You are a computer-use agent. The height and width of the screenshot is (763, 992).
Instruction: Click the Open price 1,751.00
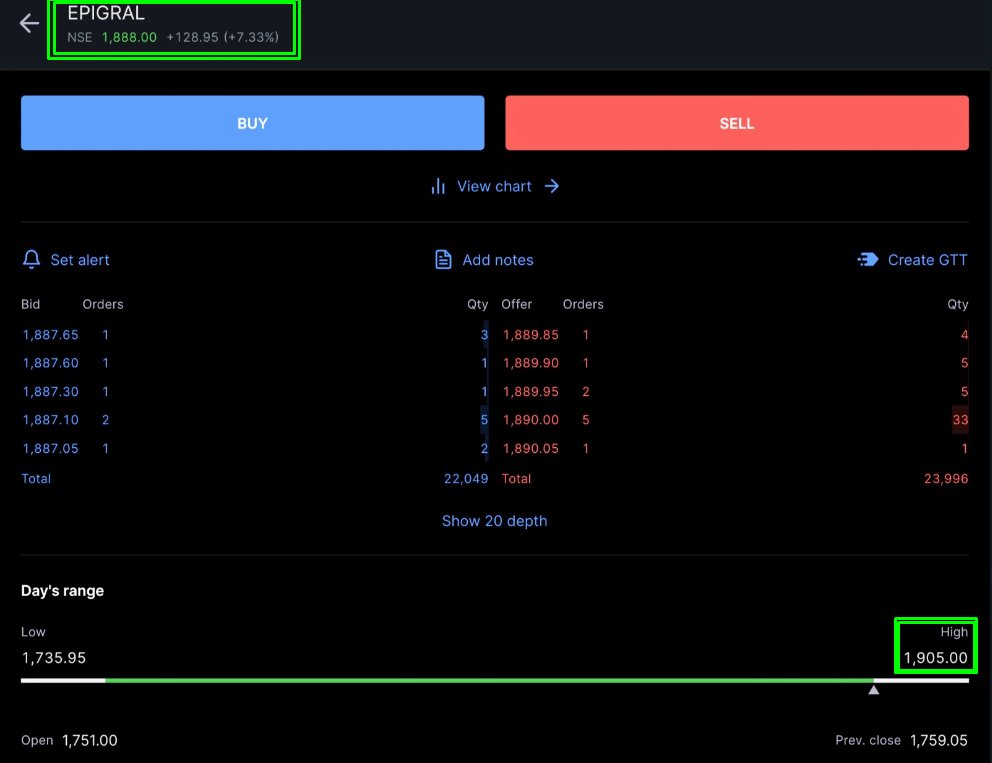pos(90,740)
